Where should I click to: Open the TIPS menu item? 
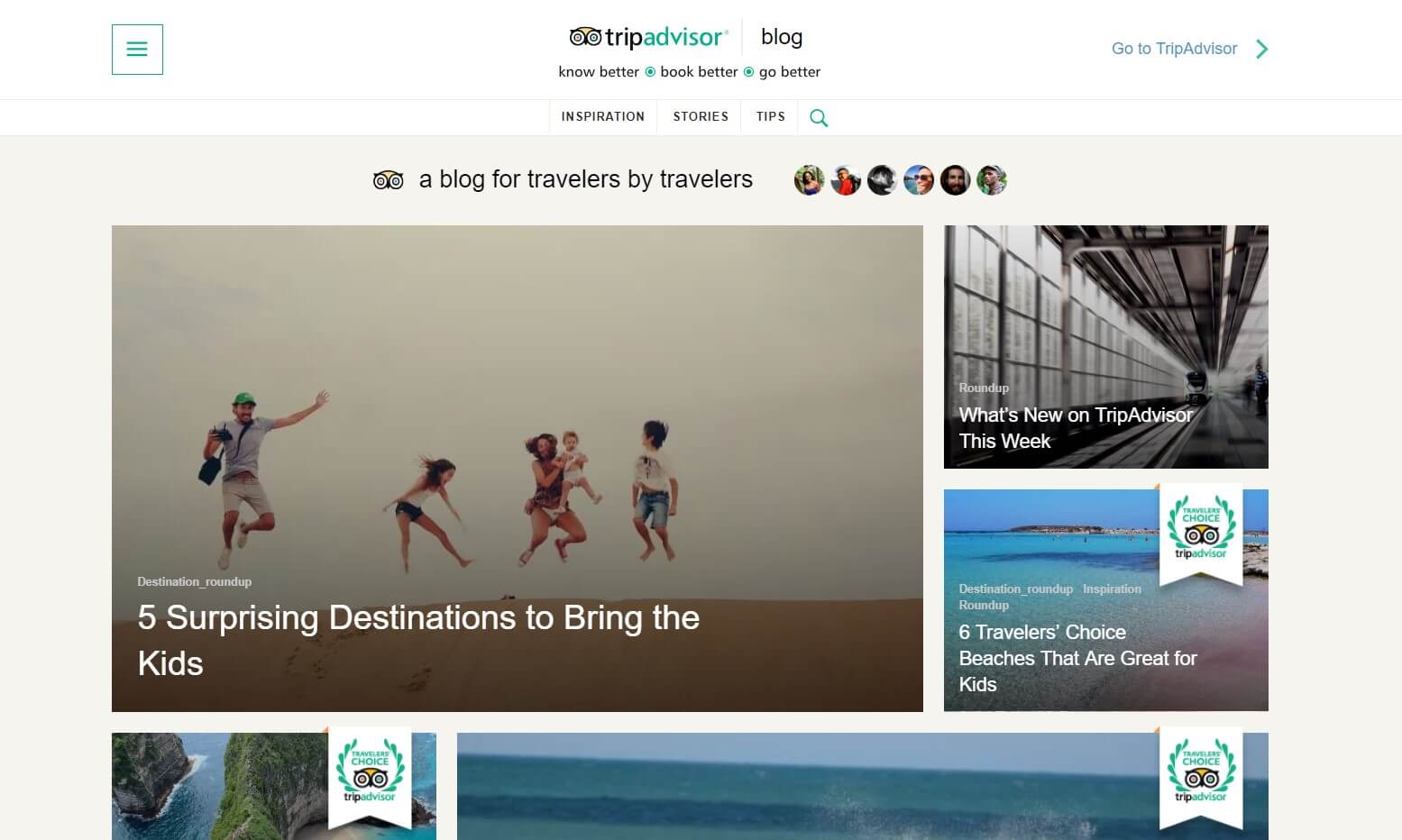point(771,117)
